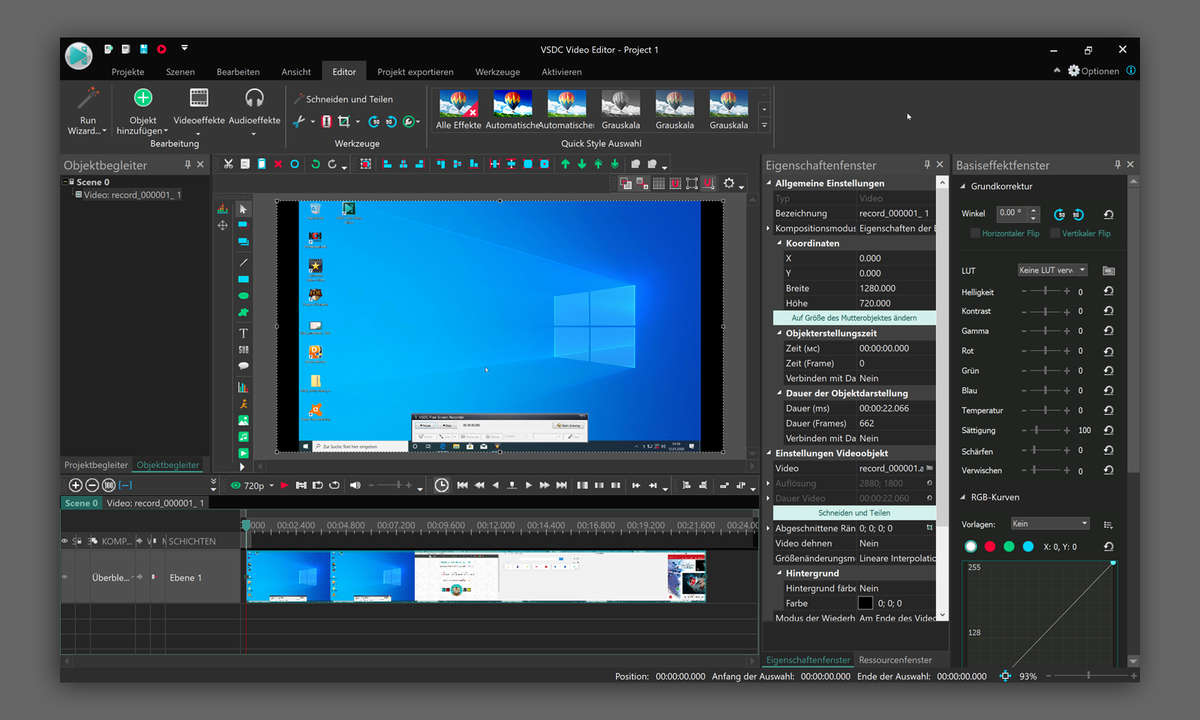Open Optionen at top right
The height and width of the screenshot is (720, 1200).
click(x=1094, y=71)
